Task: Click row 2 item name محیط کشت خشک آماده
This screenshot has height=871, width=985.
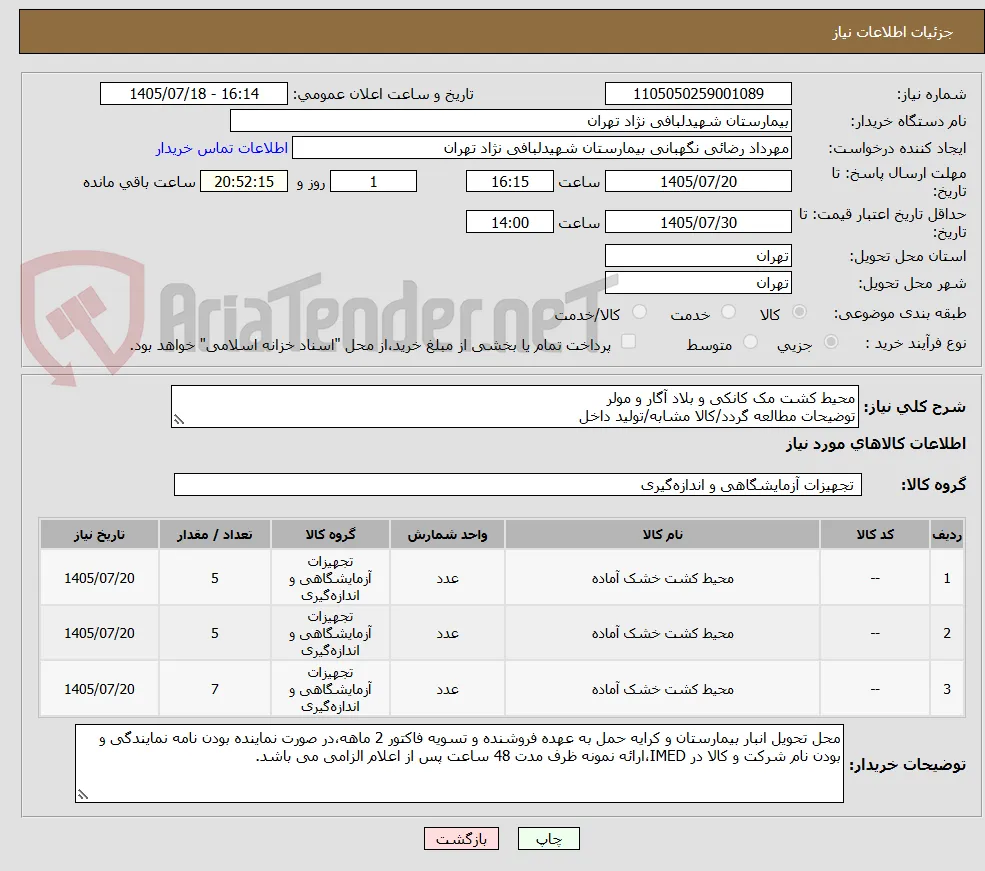Action: coord(662,633)
